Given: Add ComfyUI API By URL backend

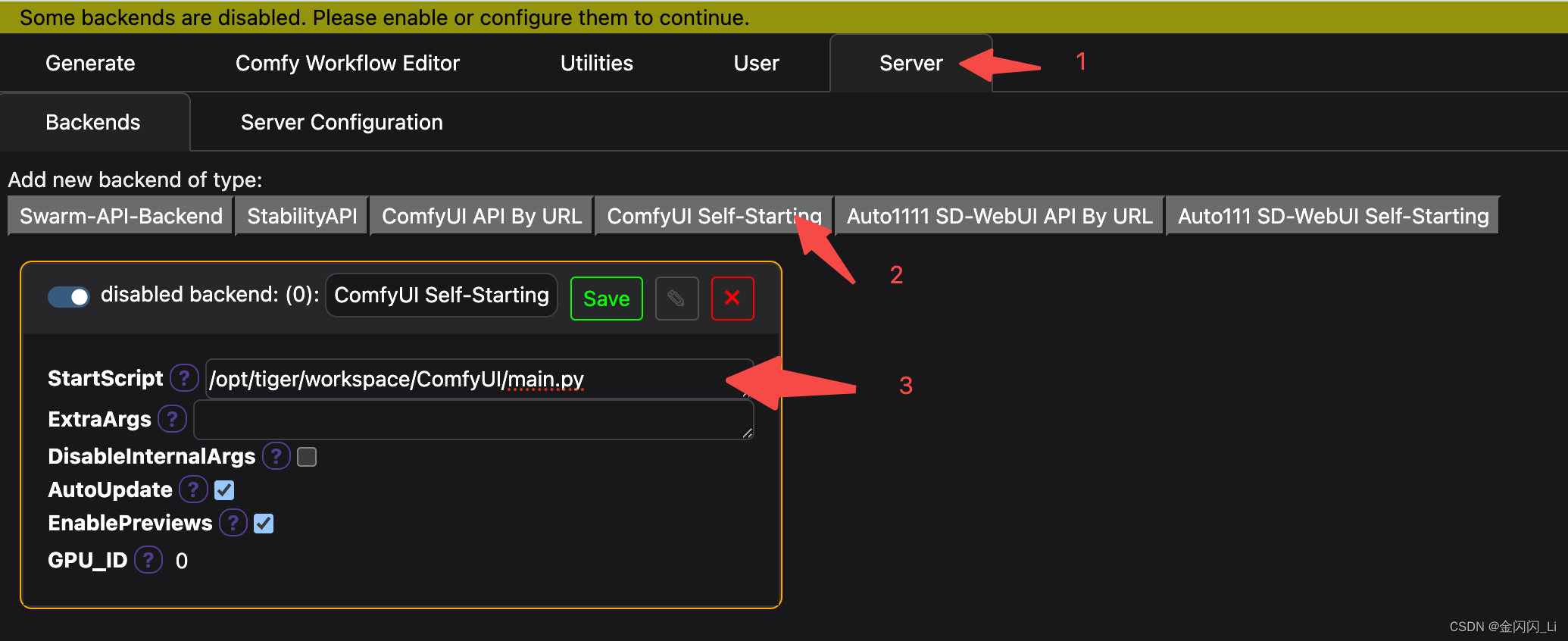Looking at the screenshot, I should (482, 216).
